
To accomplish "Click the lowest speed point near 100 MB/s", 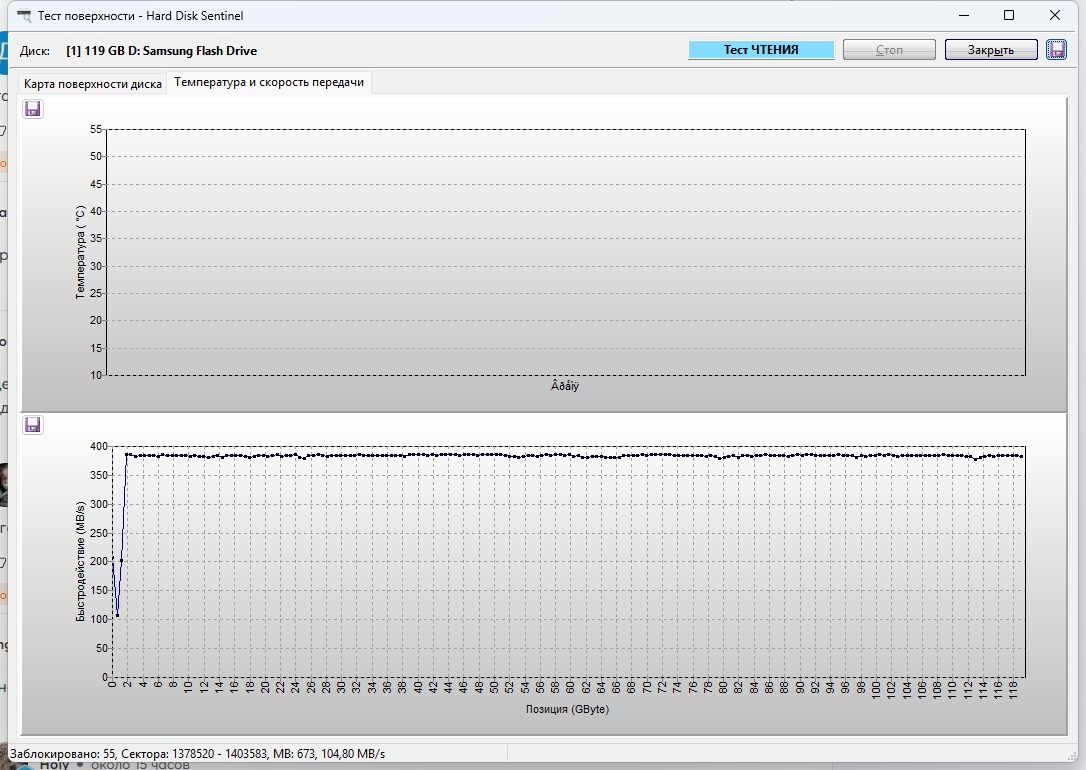I will pos(117,615).
